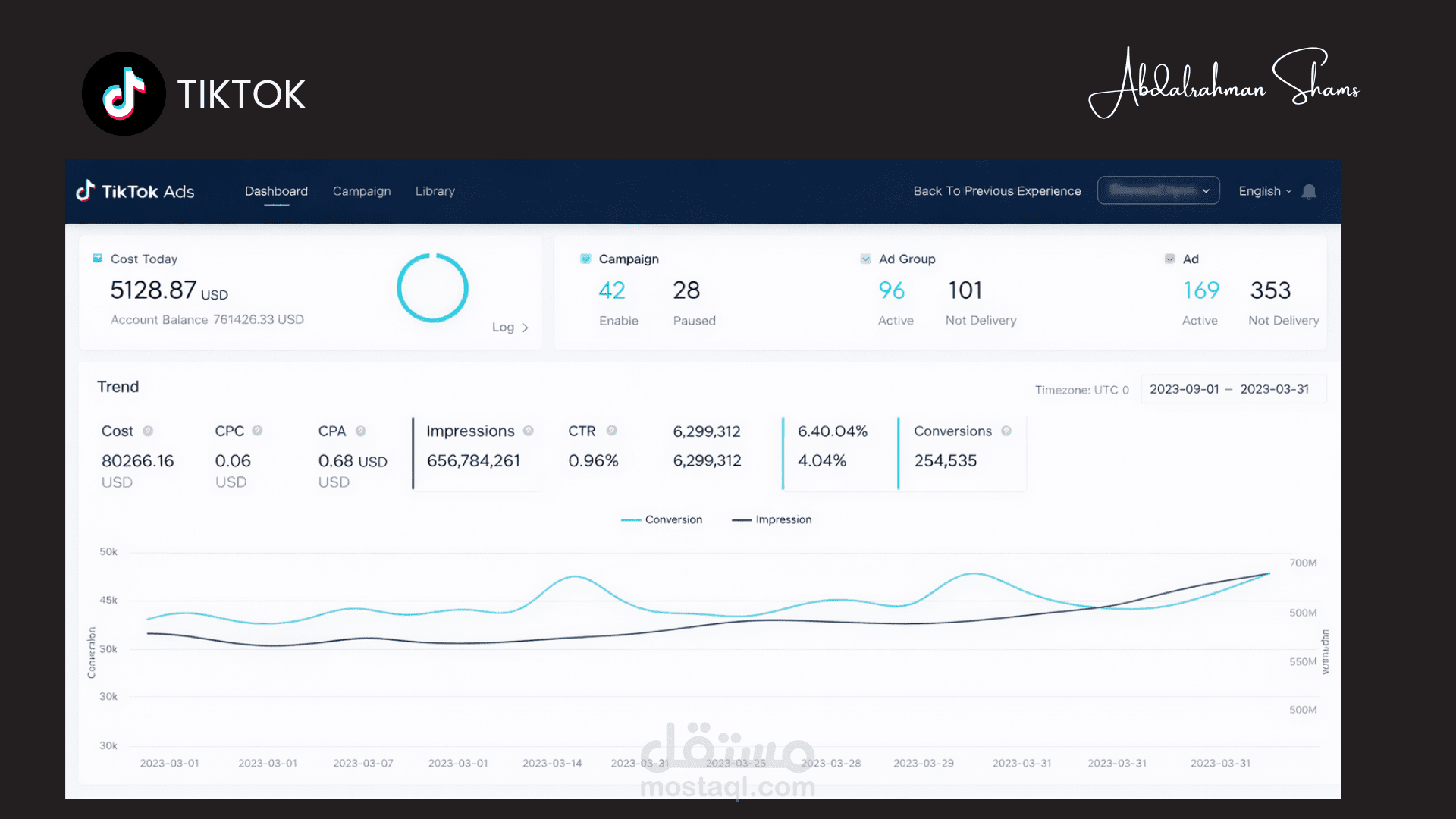Click the 700M right axis label
Image resolution: width=1456 pixels, height=819 pixels.
click(x=1303, y=563)
